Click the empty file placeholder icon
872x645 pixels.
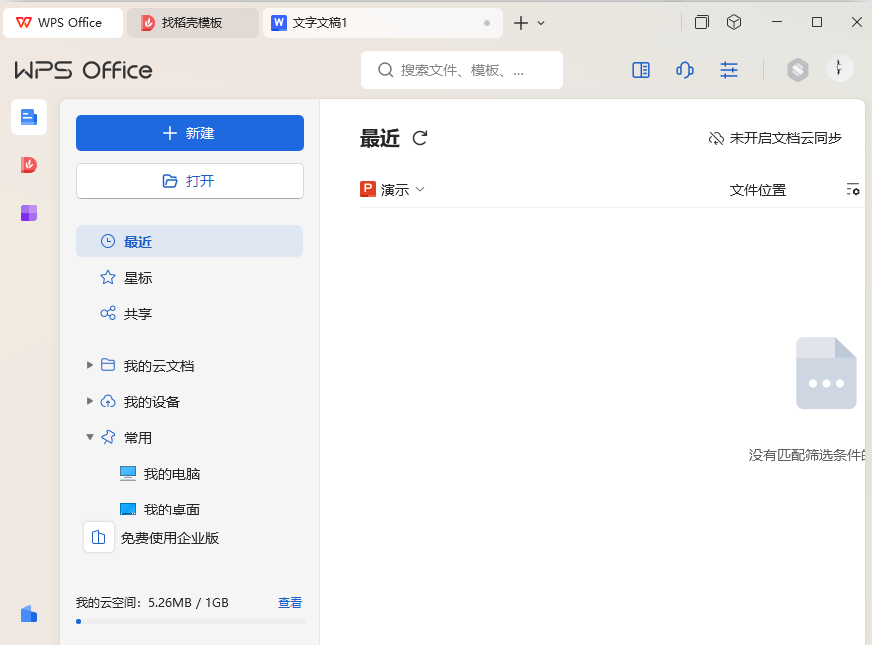pyautogui.click(x=826, y=373)
